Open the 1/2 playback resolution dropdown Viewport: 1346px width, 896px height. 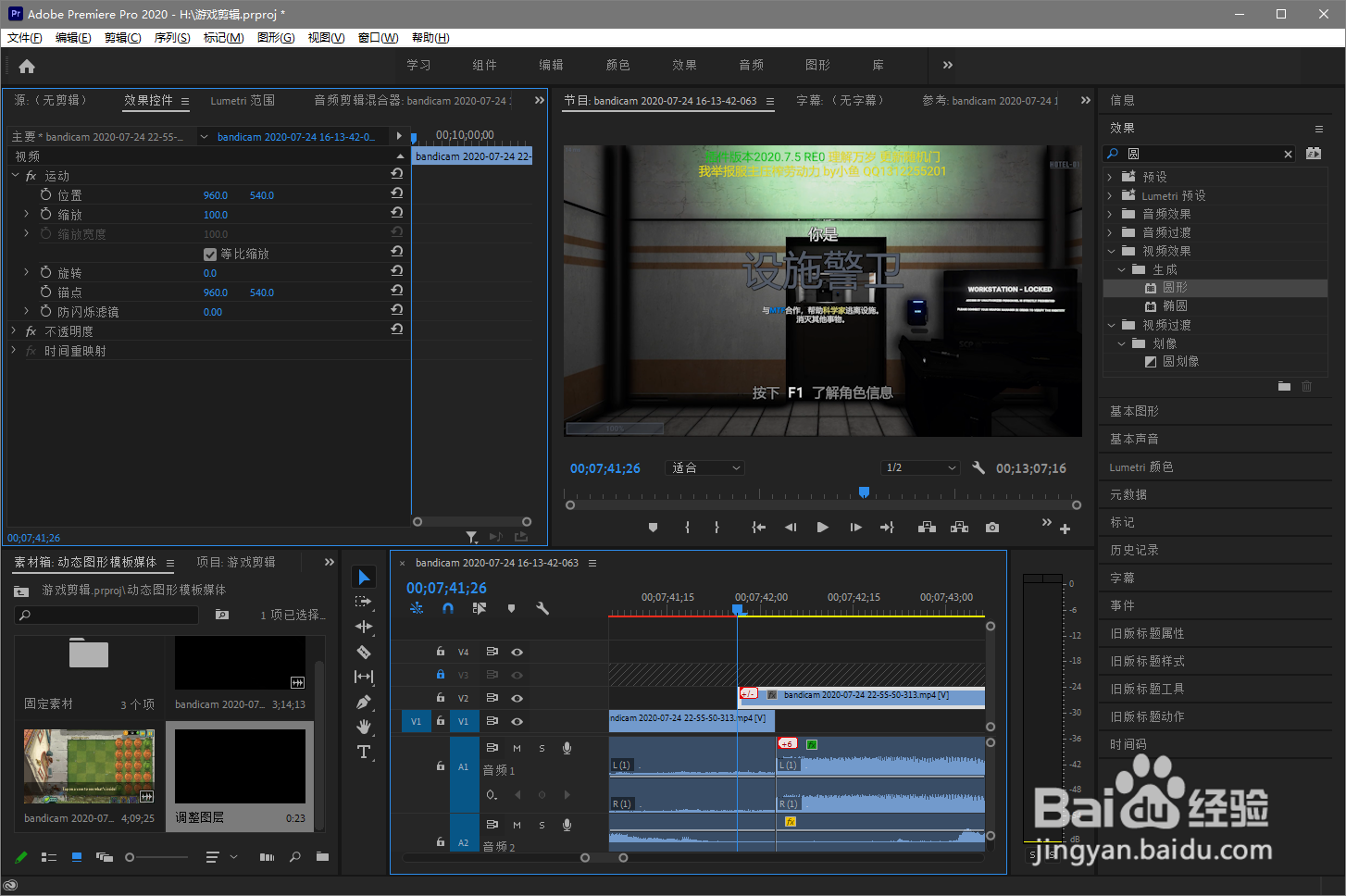920,468
